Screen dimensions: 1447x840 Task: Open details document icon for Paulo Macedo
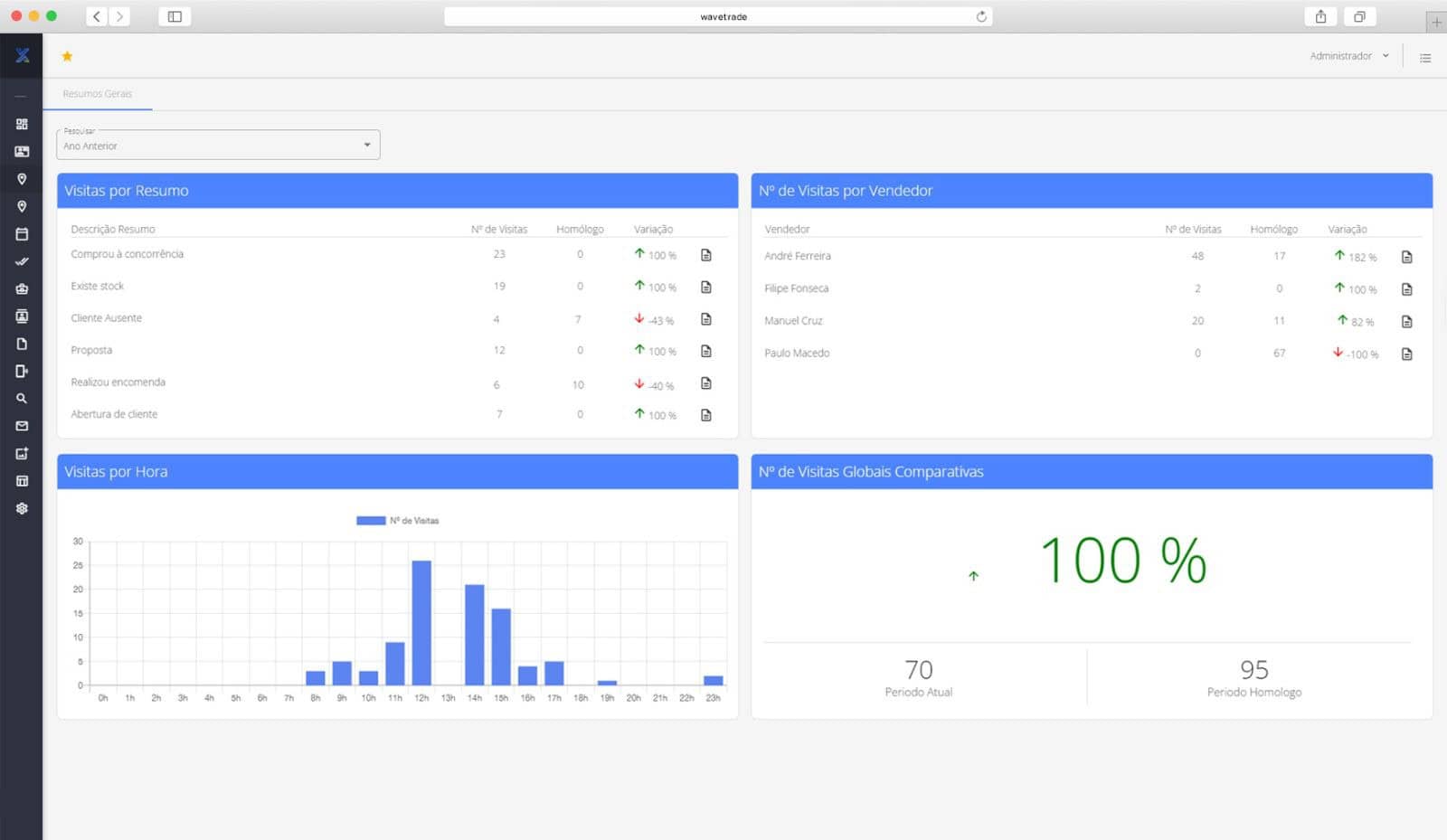point(1406,354)
